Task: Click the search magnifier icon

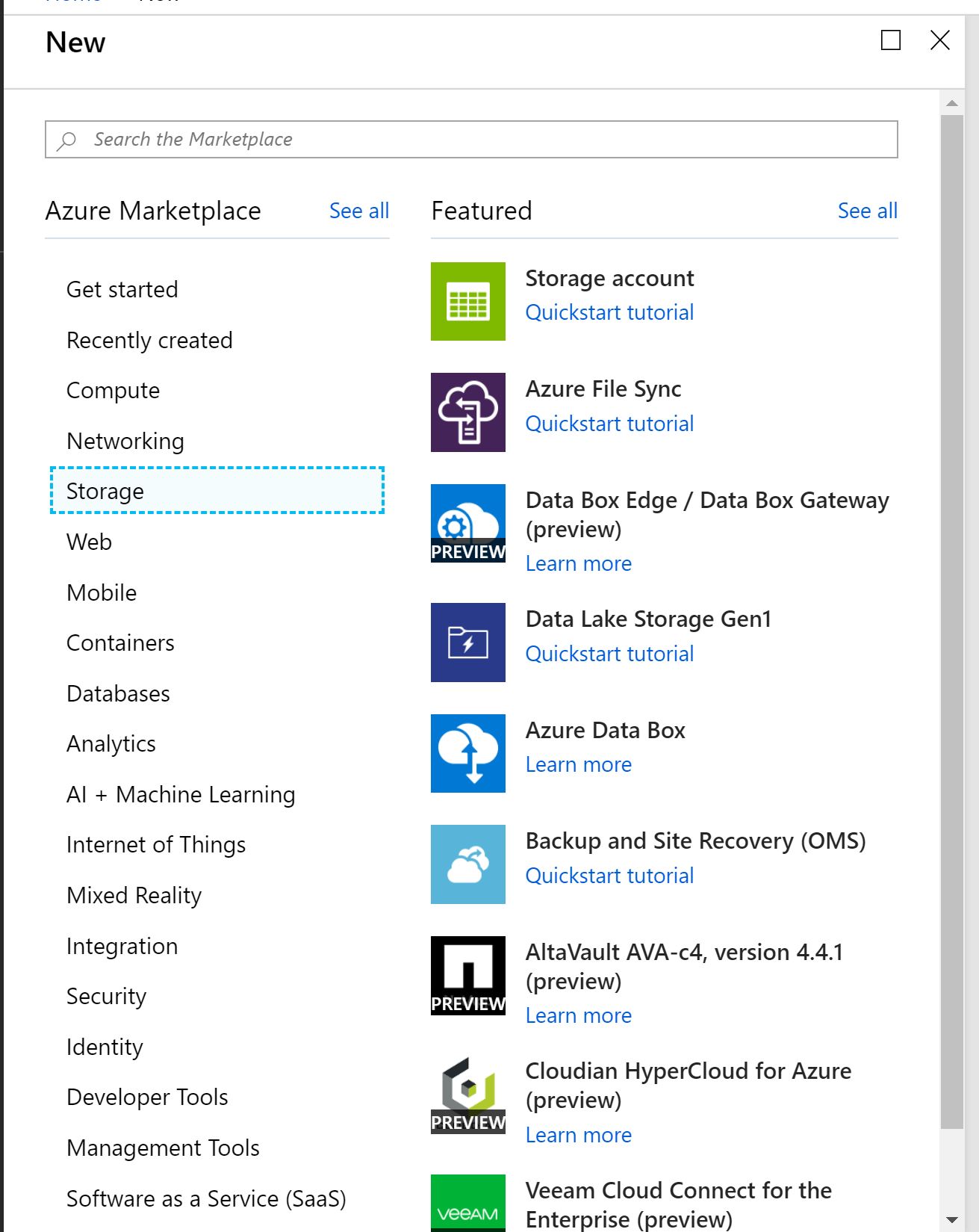Action: coord(66,140)
